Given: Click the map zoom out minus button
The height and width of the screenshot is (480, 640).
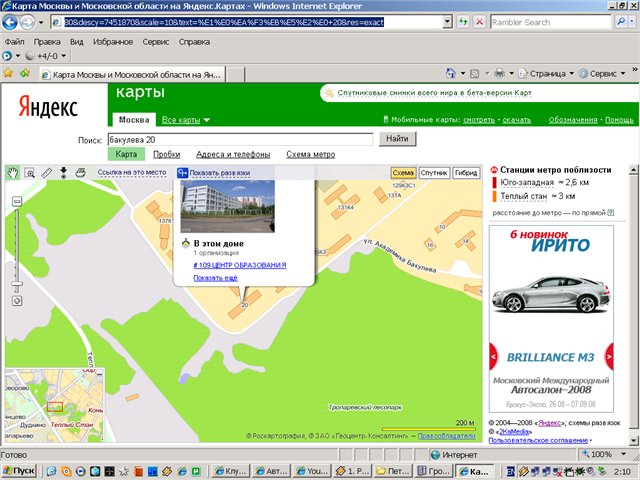Looking at the screenshot, I should [17, 201].
